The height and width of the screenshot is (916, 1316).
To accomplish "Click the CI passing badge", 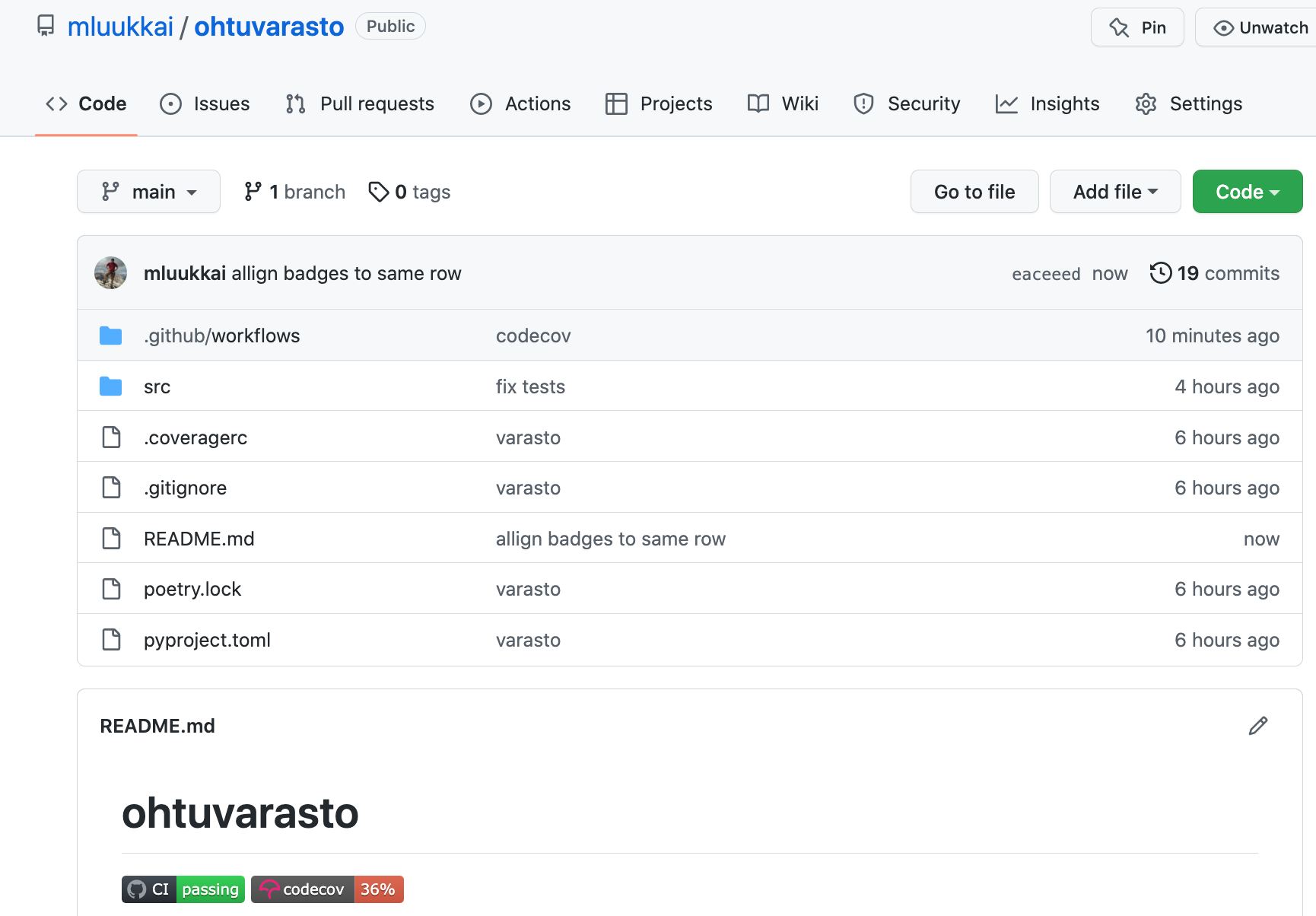I will (183, 889).
